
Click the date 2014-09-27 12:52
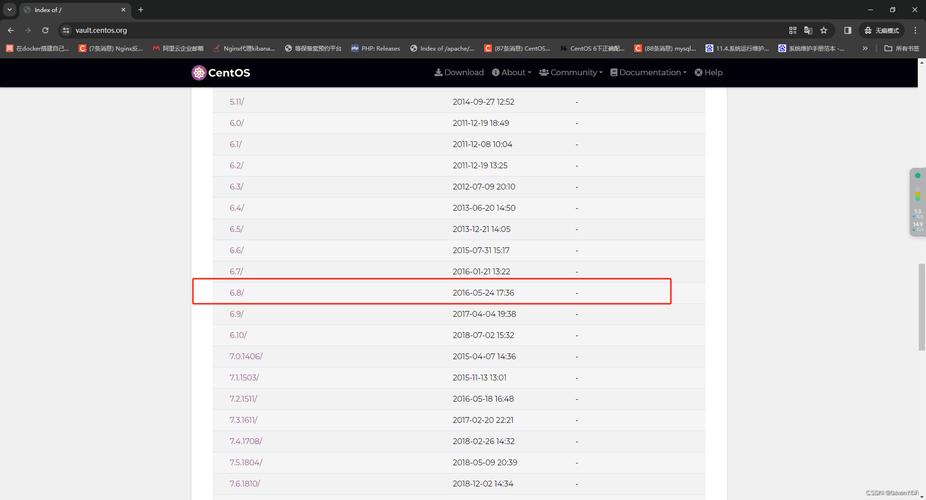tap(483, 102)
